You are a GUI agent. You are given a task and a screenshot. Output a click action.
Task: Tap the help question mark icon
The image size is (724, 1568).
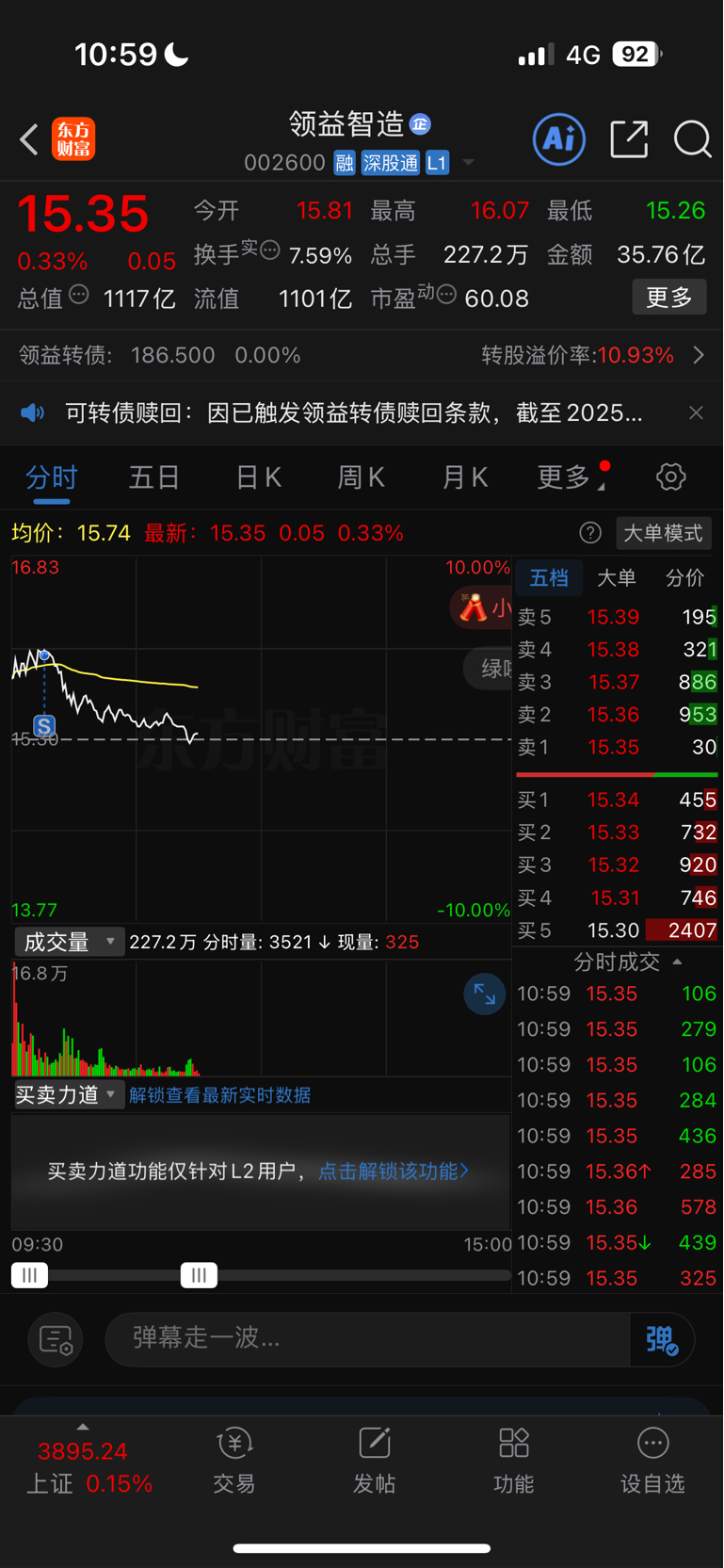[590, 533]
